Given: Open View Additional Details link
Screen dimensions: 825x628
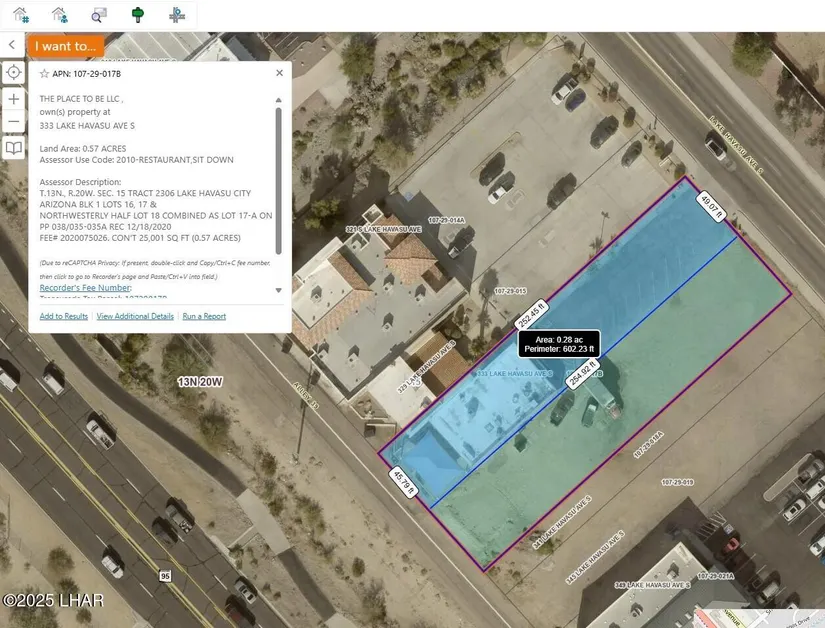Looking at the screenshot, I should tap(135, 316).
